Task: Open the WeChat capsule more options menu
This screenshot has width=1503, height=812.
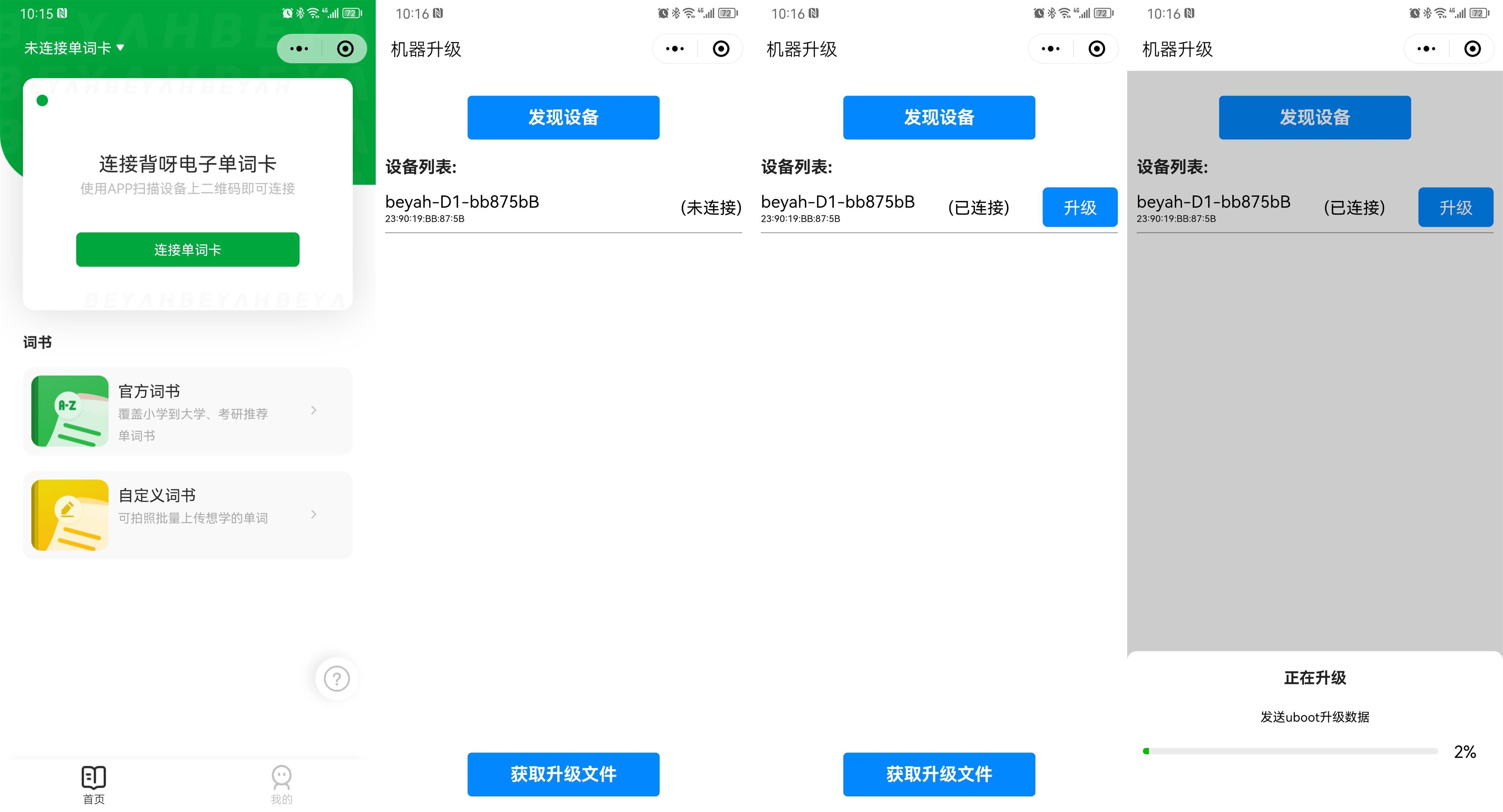Action: click(x=299, y=48)
